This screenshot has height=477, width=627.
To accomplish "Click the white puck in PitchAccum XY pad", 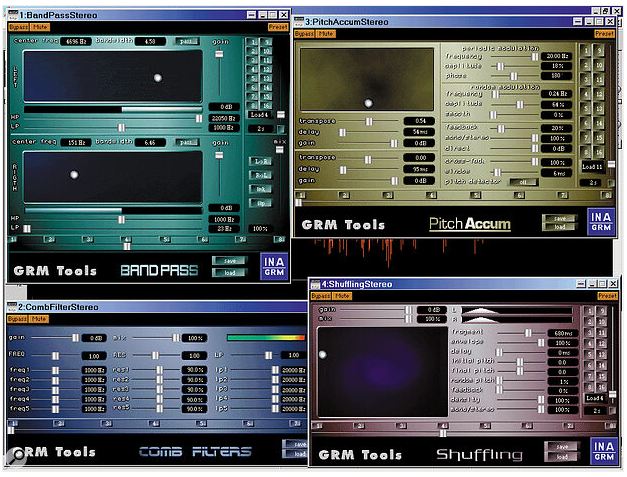I will point(368,103).
